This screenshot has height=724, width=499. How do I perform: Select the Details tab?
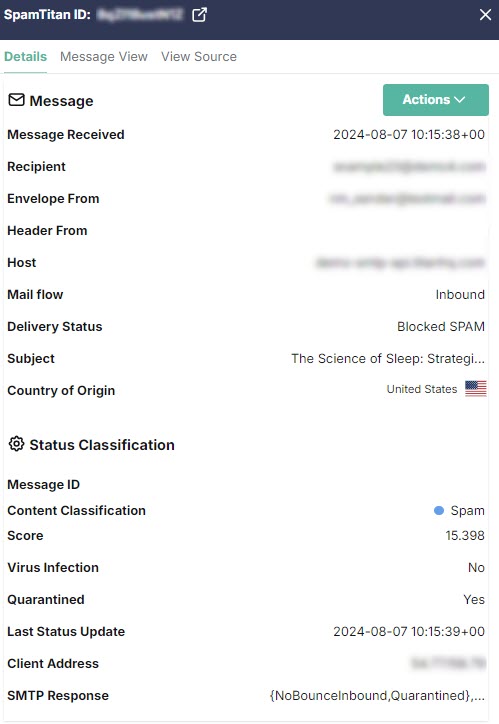point(25,56)
